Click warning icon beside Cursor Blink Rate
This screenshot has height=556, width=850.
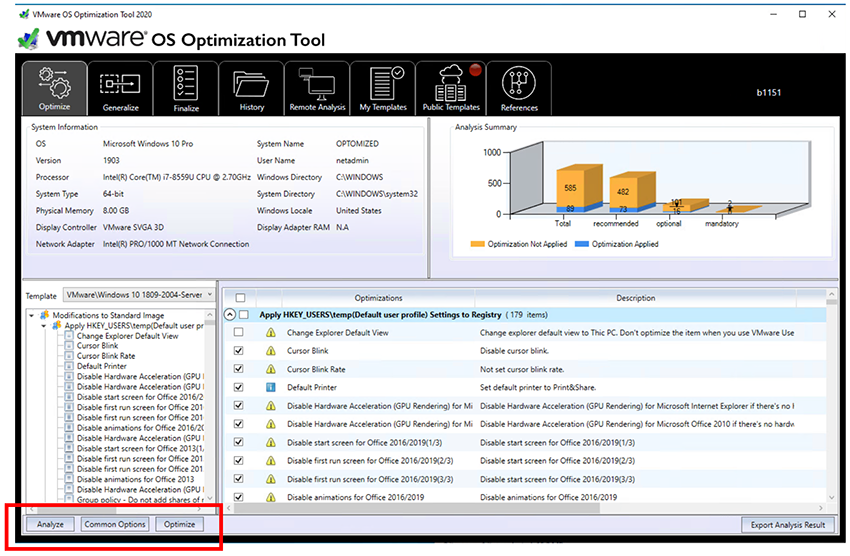(271, 369)
